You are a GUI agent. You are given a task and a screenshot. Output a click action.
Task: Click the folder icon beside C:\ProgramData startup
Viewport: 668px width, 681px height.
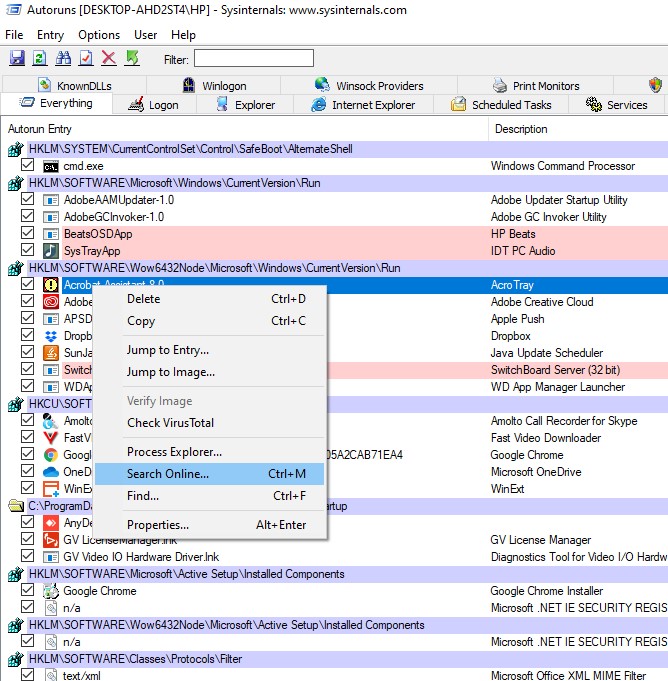pyautogui.click(x=16, y=506)
